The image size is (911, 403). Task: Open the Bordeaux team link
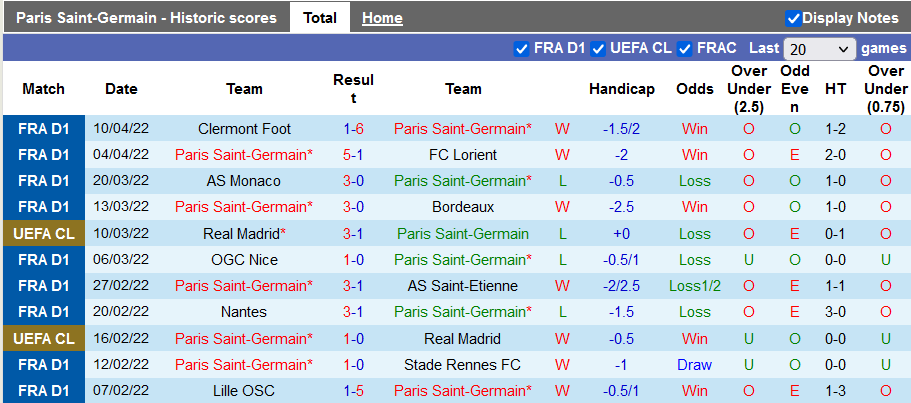pos(462,207)
